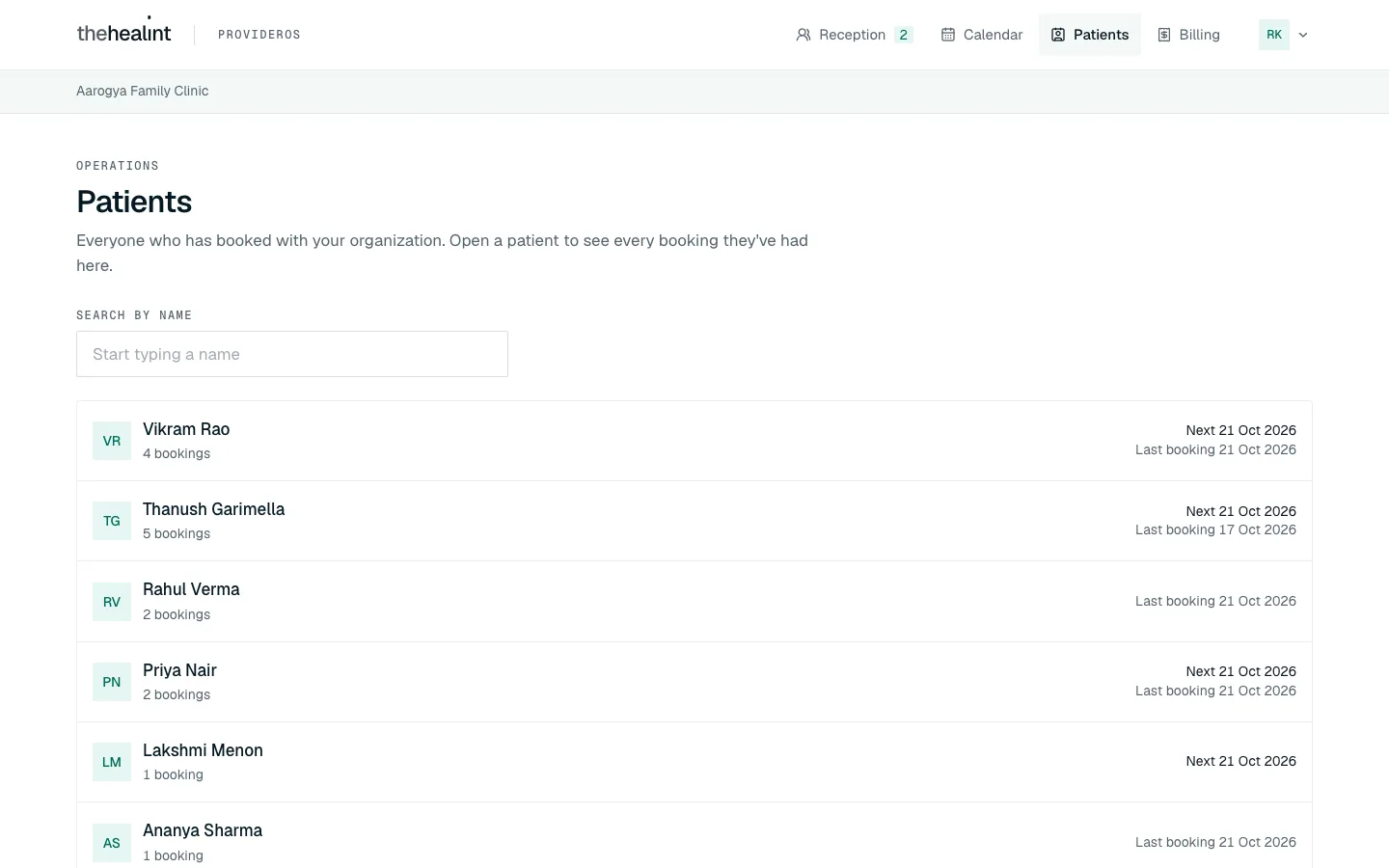The image size is (1389, 868).
Task: Click the Reception people icon
Action: 803,35
